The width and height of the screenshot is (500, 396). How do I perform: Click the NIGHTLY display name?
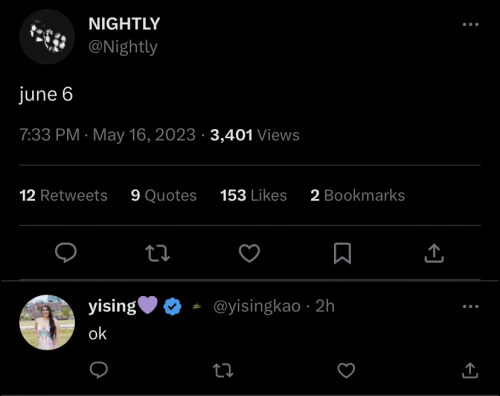(124, 24)
